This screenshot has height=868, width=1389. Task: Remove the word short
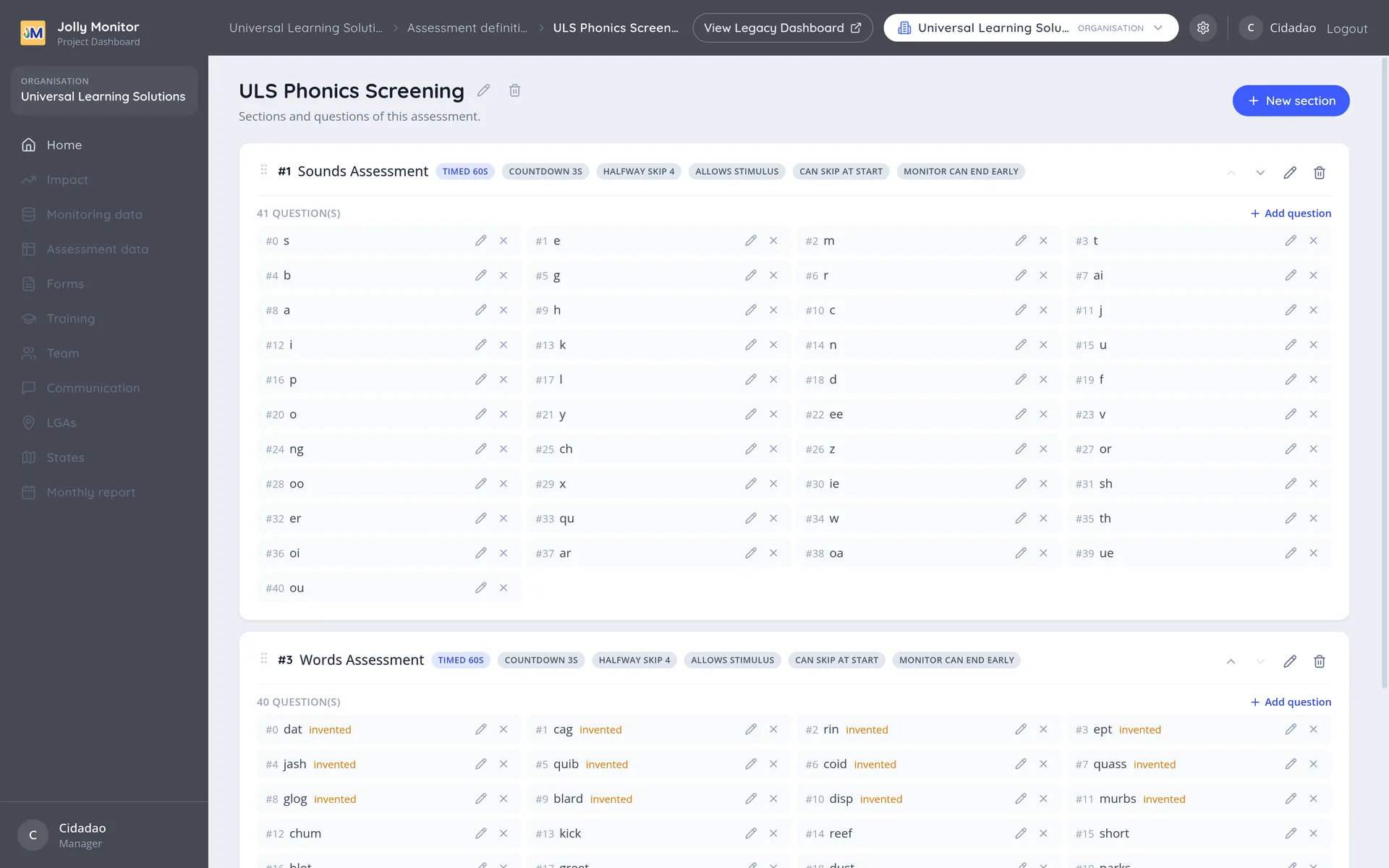(x=1313, y=834)
